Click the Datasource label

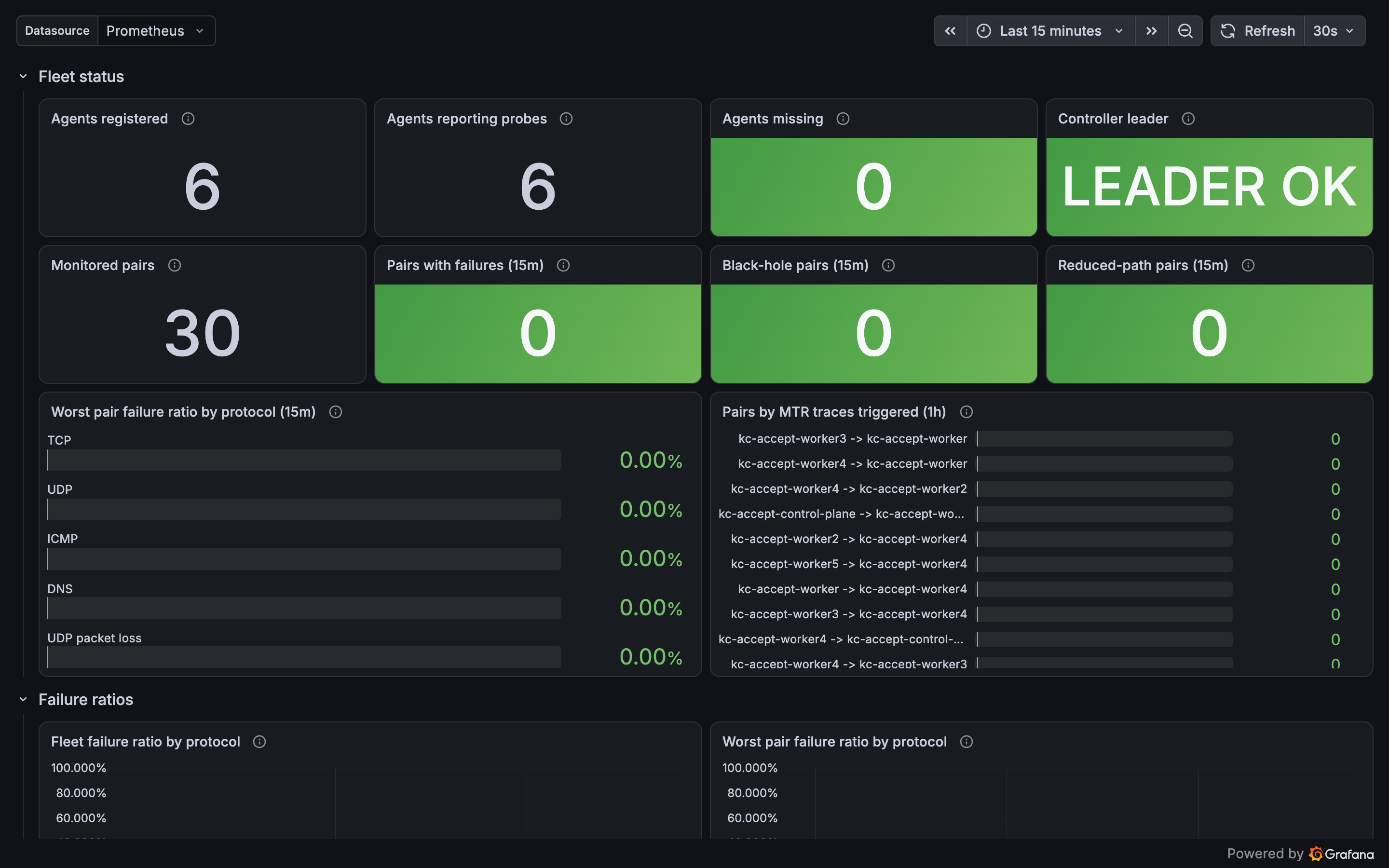57,31
